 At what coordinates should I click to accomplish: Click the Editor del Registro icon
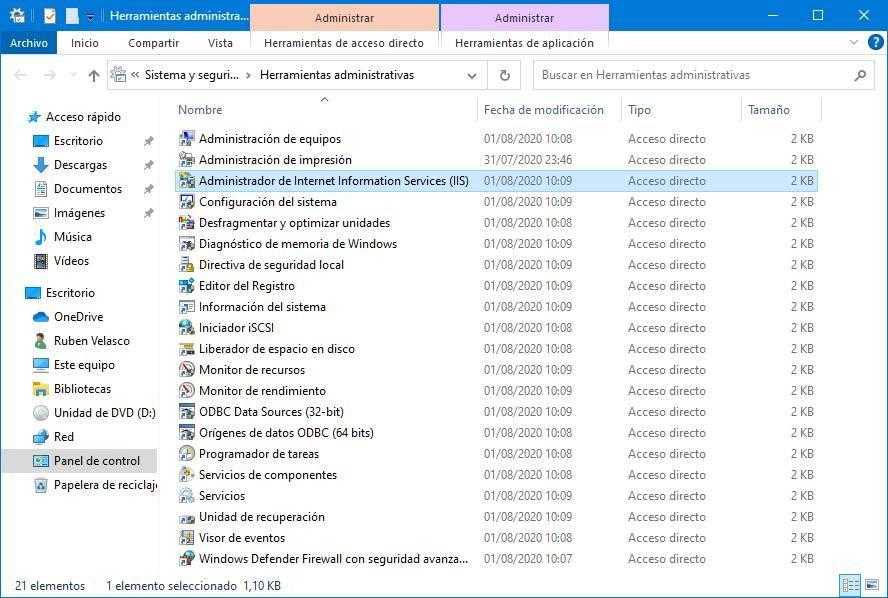[186, 286]
